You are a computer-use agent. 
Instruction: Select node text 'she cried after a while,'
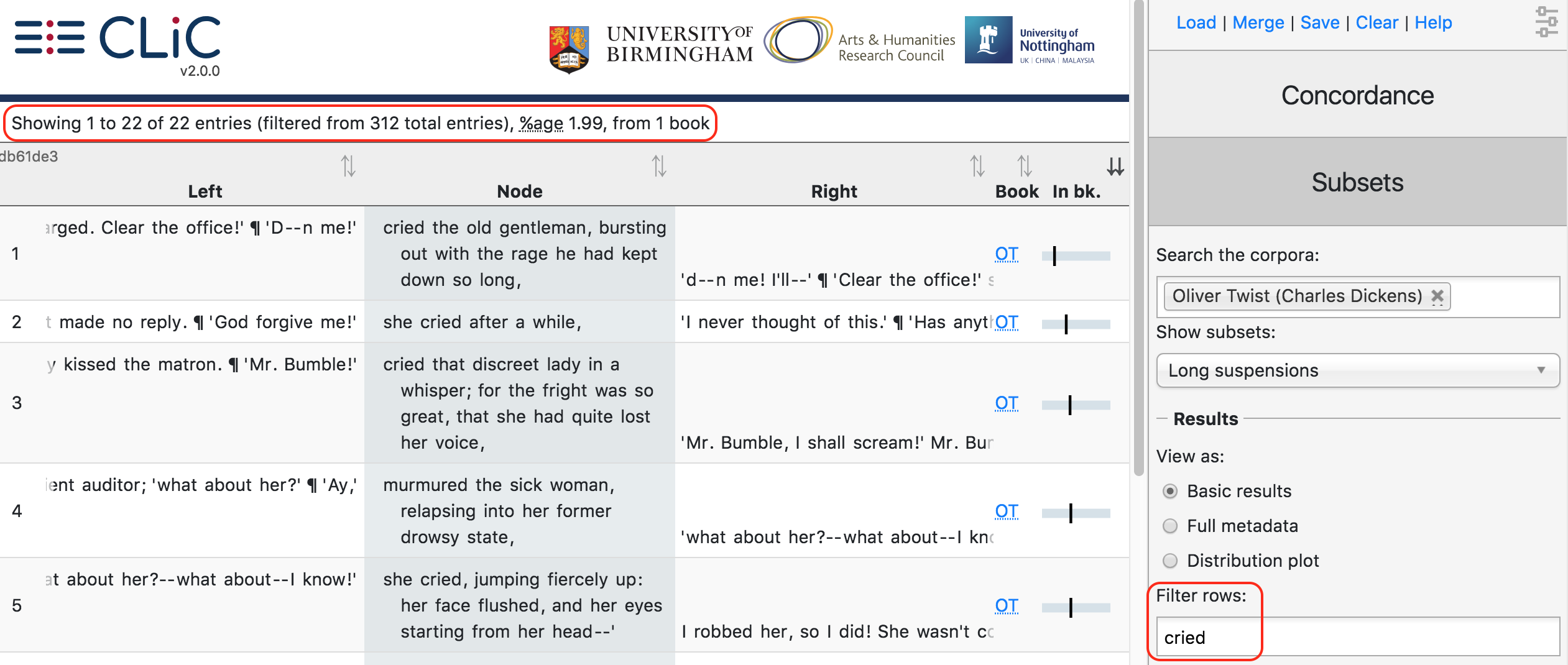pos(482,322)
